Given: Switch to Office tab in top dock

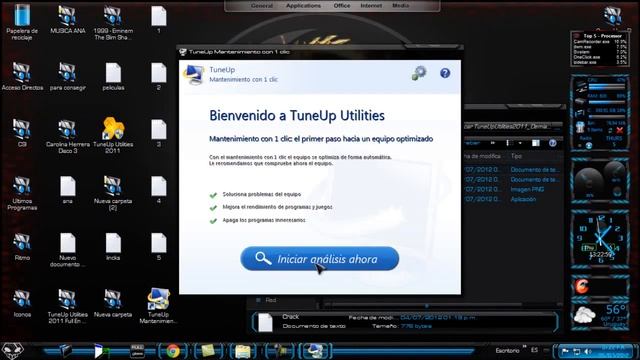Looking at the screenshot, I should (x=342, y=6).
